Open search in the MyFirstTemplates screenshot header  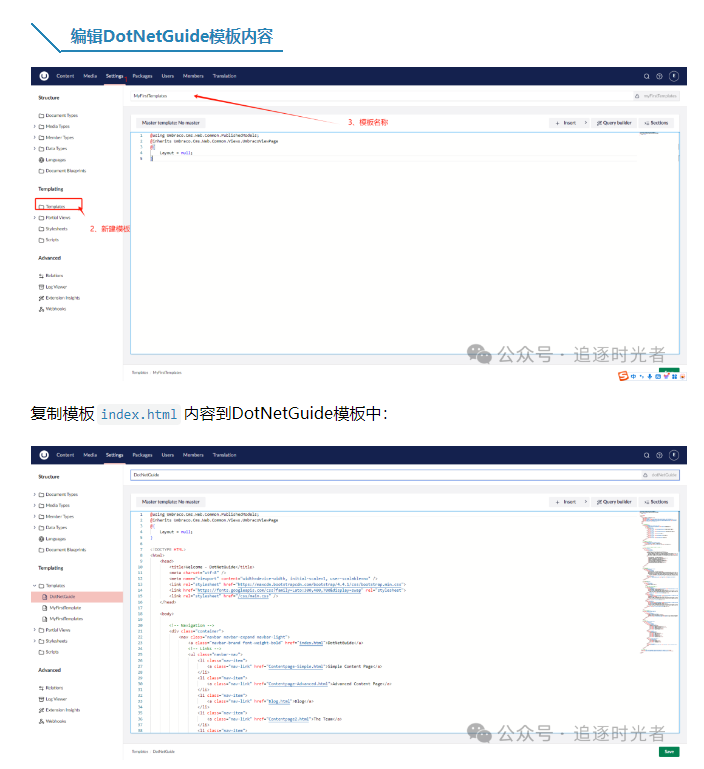pyautogui.click(x=646, y=76)
